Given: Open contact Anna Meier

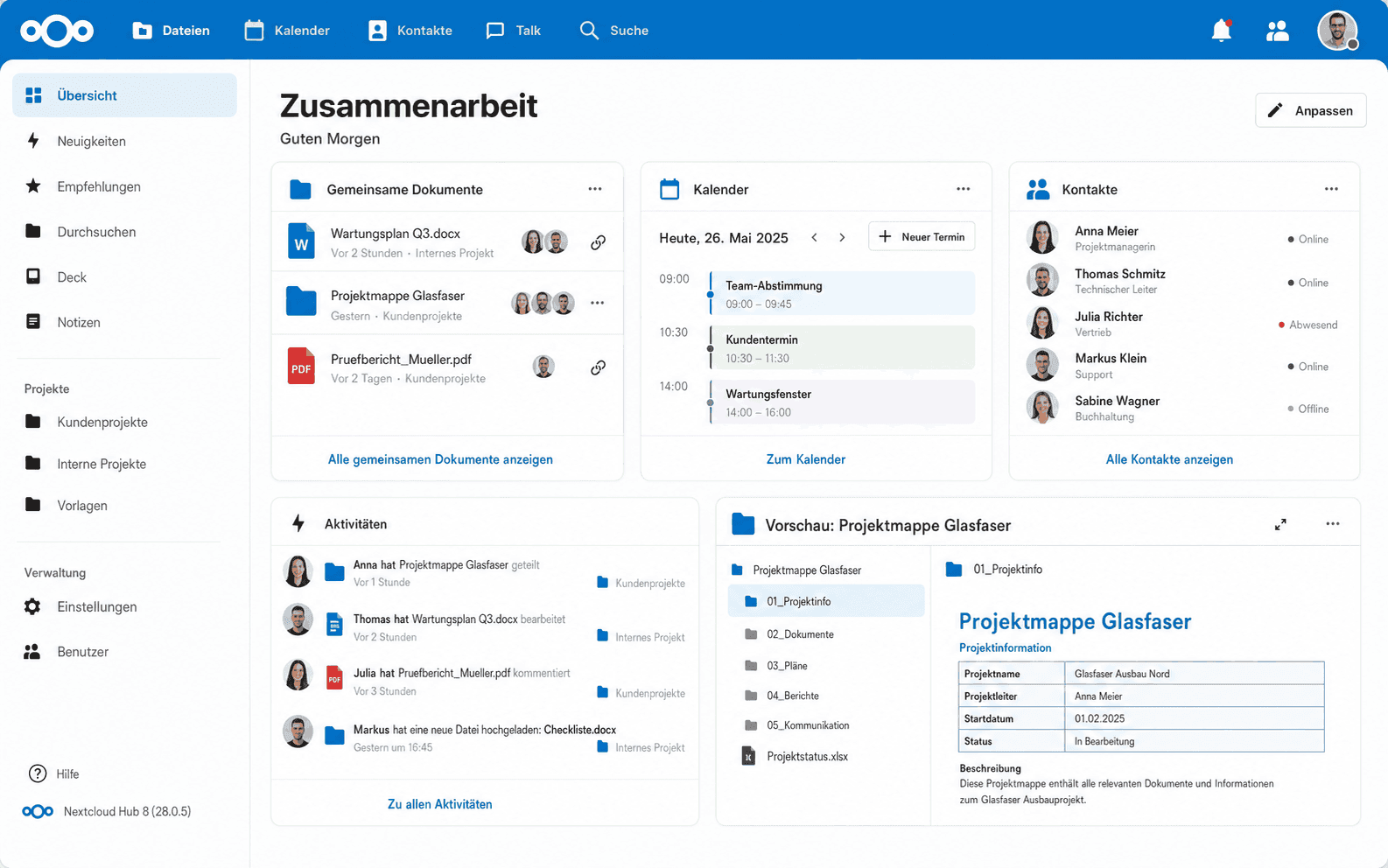Looking at the screenshot, I should pos(1184,238).
